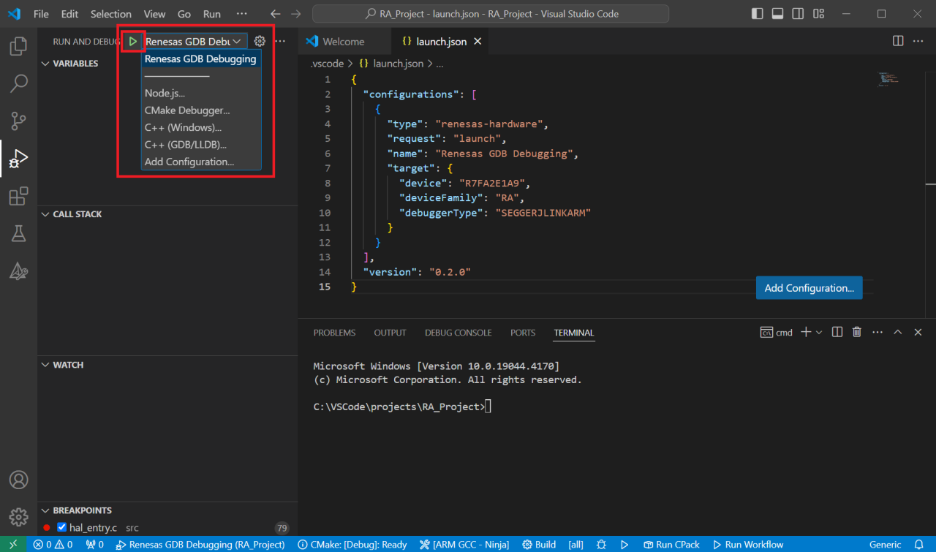Switch to the DEBUG CONSOLE tab

pos(458,332)
